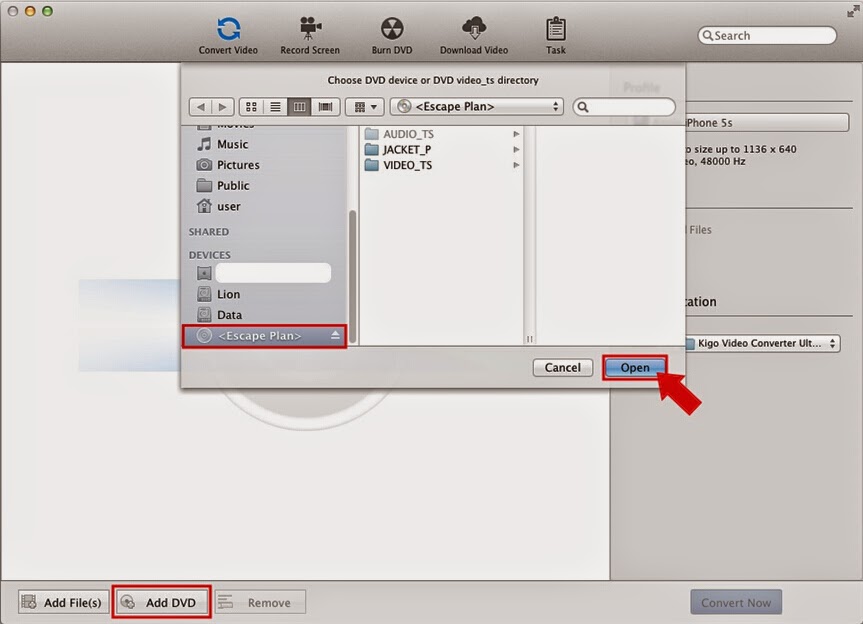863x624 pixels.
Task: Expand AUDIO_TS folder arrow
Action: coord(516,134)
